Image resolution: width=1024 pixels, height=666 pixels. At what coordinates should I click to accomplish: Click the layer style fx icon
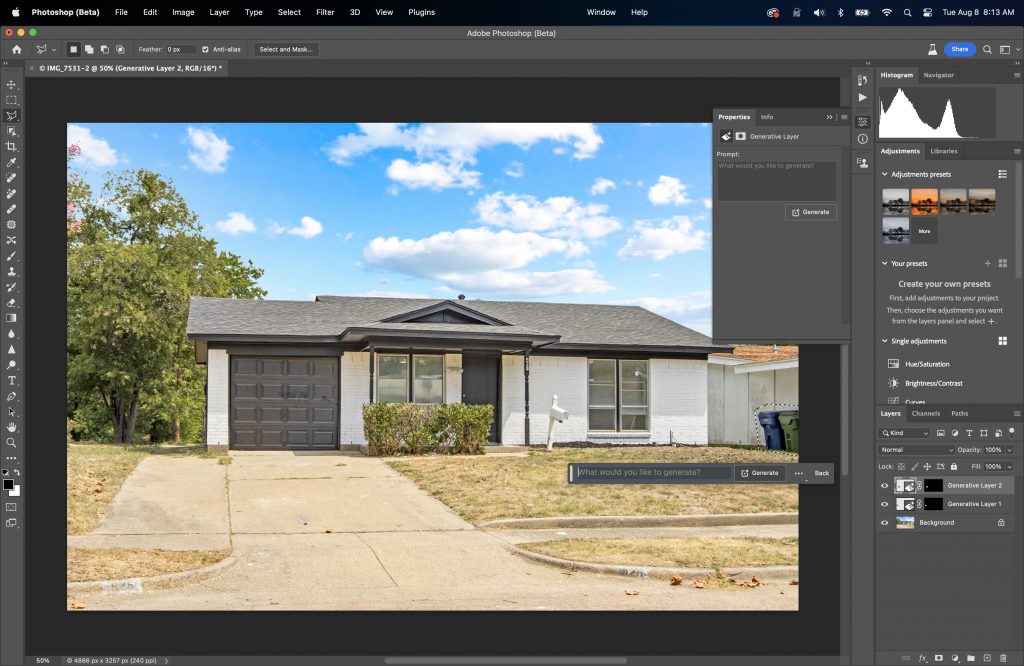923,658
